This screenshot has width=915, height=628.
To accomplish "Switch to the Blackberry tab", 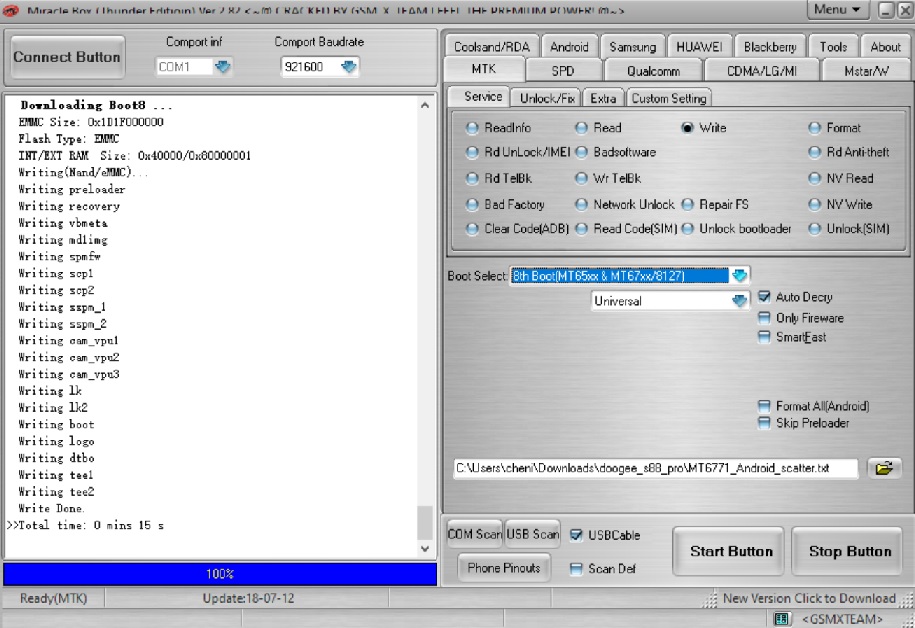I will tap(770, 47).
